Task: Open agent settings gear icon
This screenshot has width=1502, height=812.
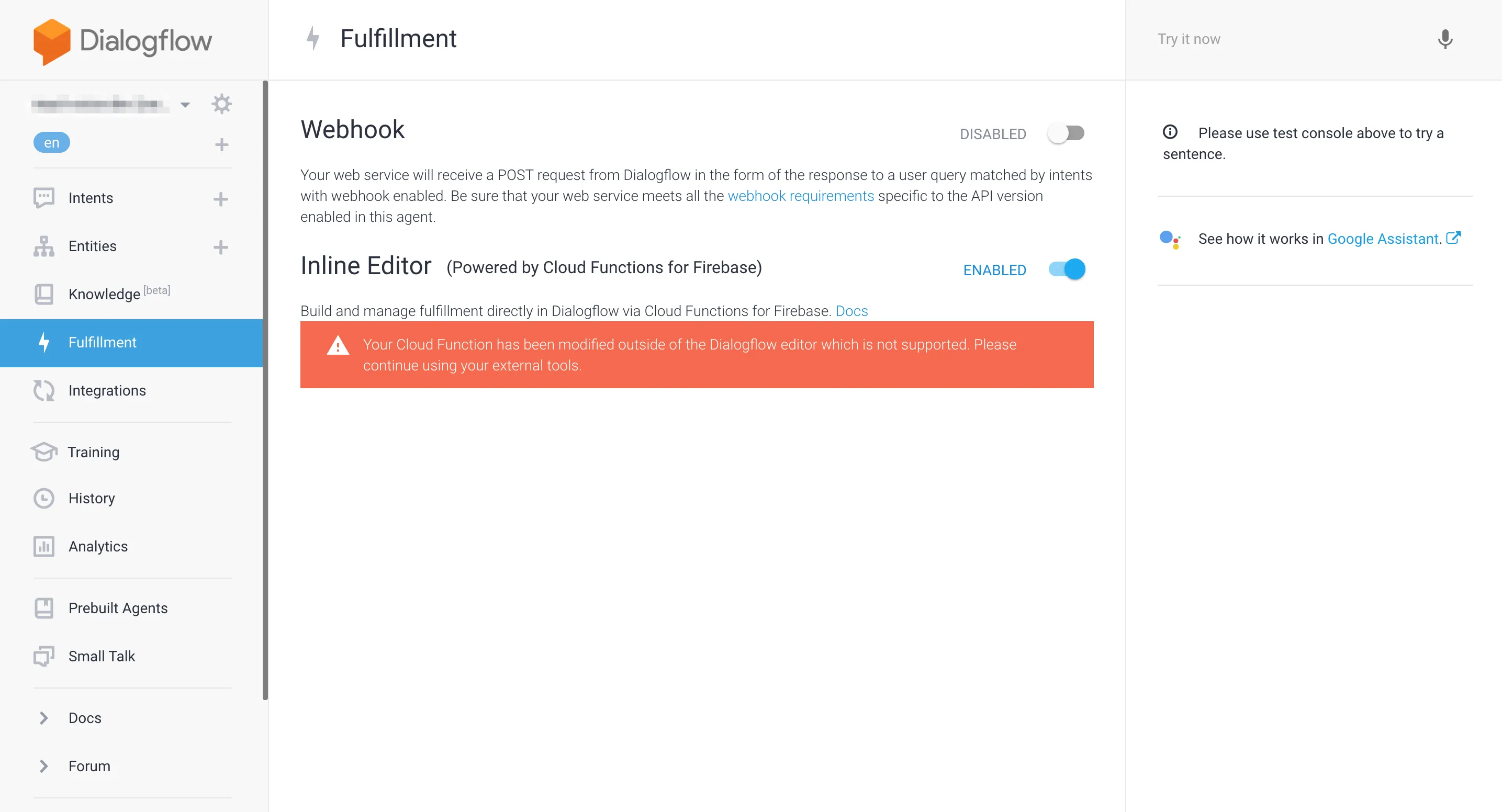Action: pyautogui.click(x=221, y=104)
